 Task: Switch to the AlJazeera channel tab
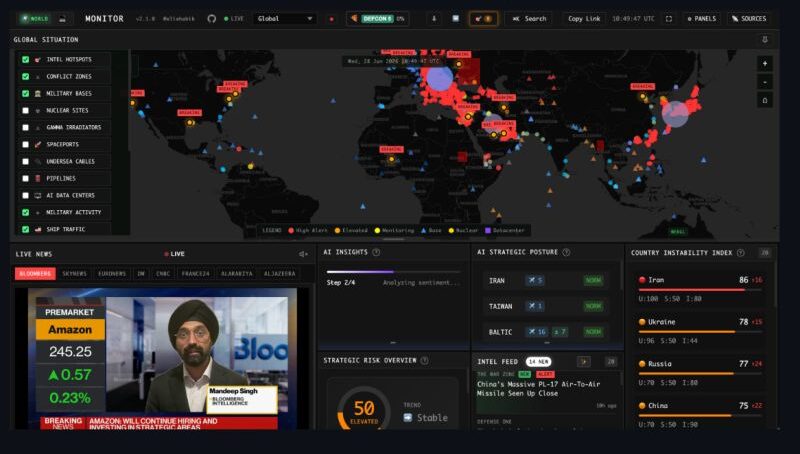280,274
